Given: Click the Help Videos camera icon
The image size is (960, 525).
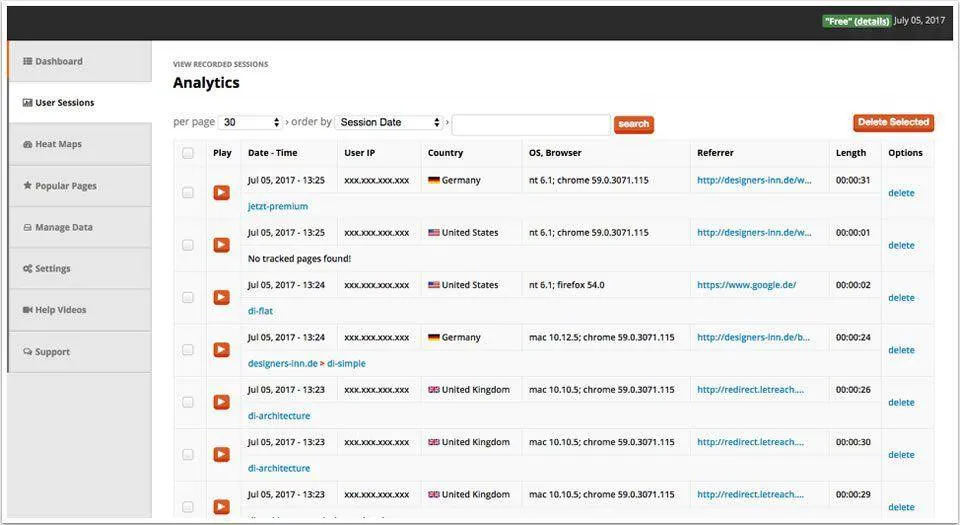Looking at the screenshot, I should (28, 310).
